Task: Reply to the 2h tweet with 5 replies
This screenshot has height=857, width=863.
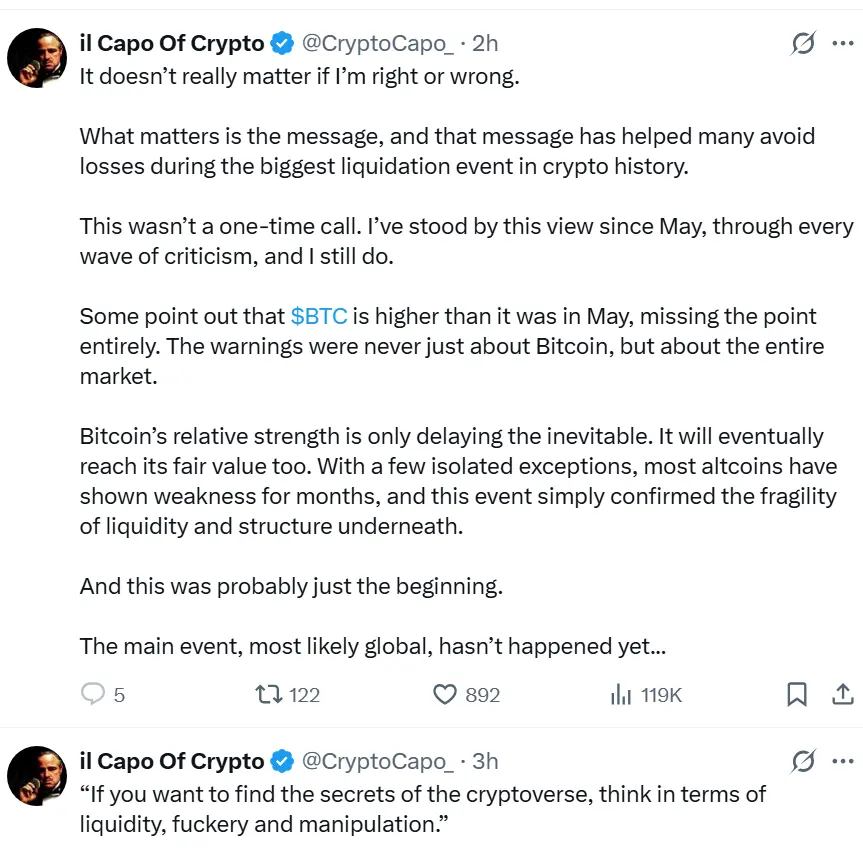Action: coord(93,694)
